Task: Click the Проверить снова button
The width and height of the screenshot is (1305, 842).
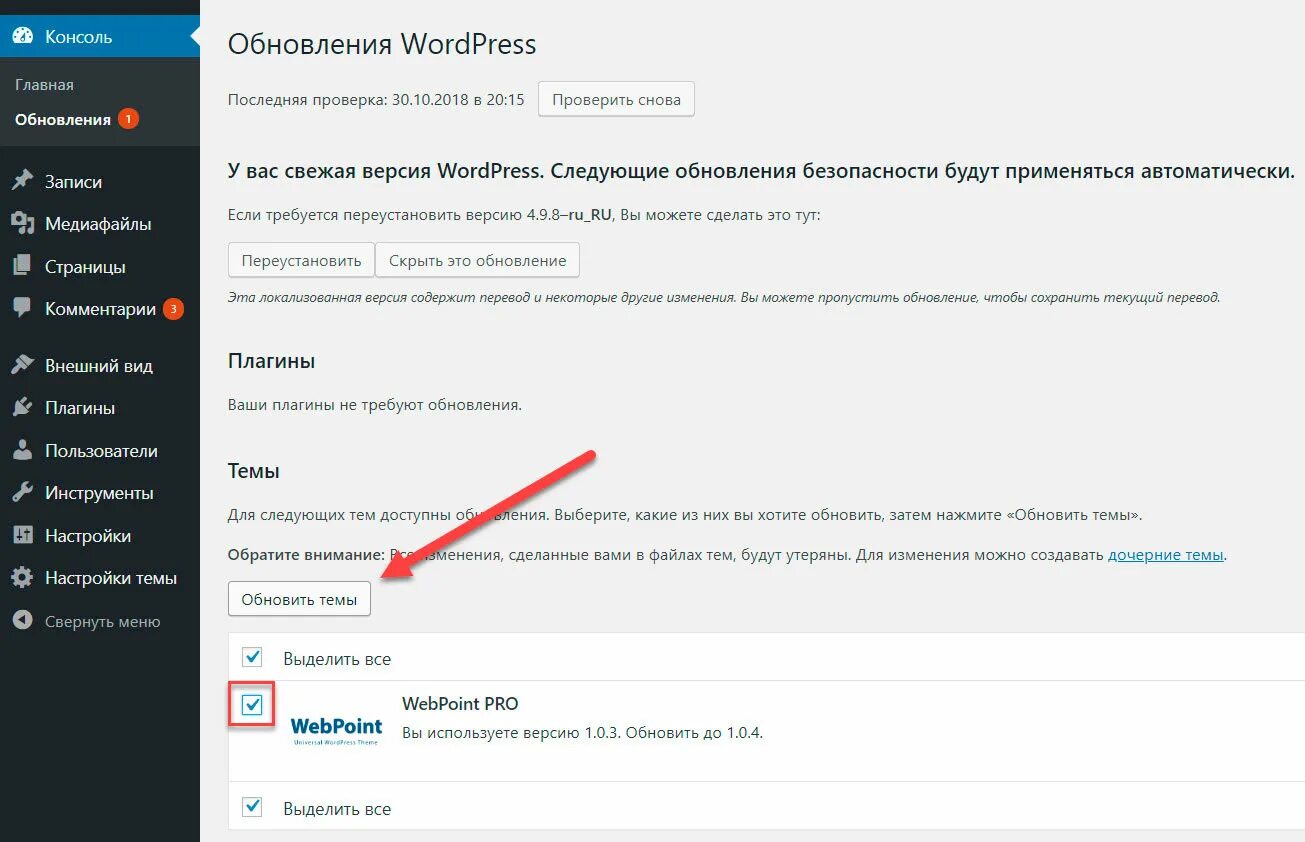Action: click(616, 99)
